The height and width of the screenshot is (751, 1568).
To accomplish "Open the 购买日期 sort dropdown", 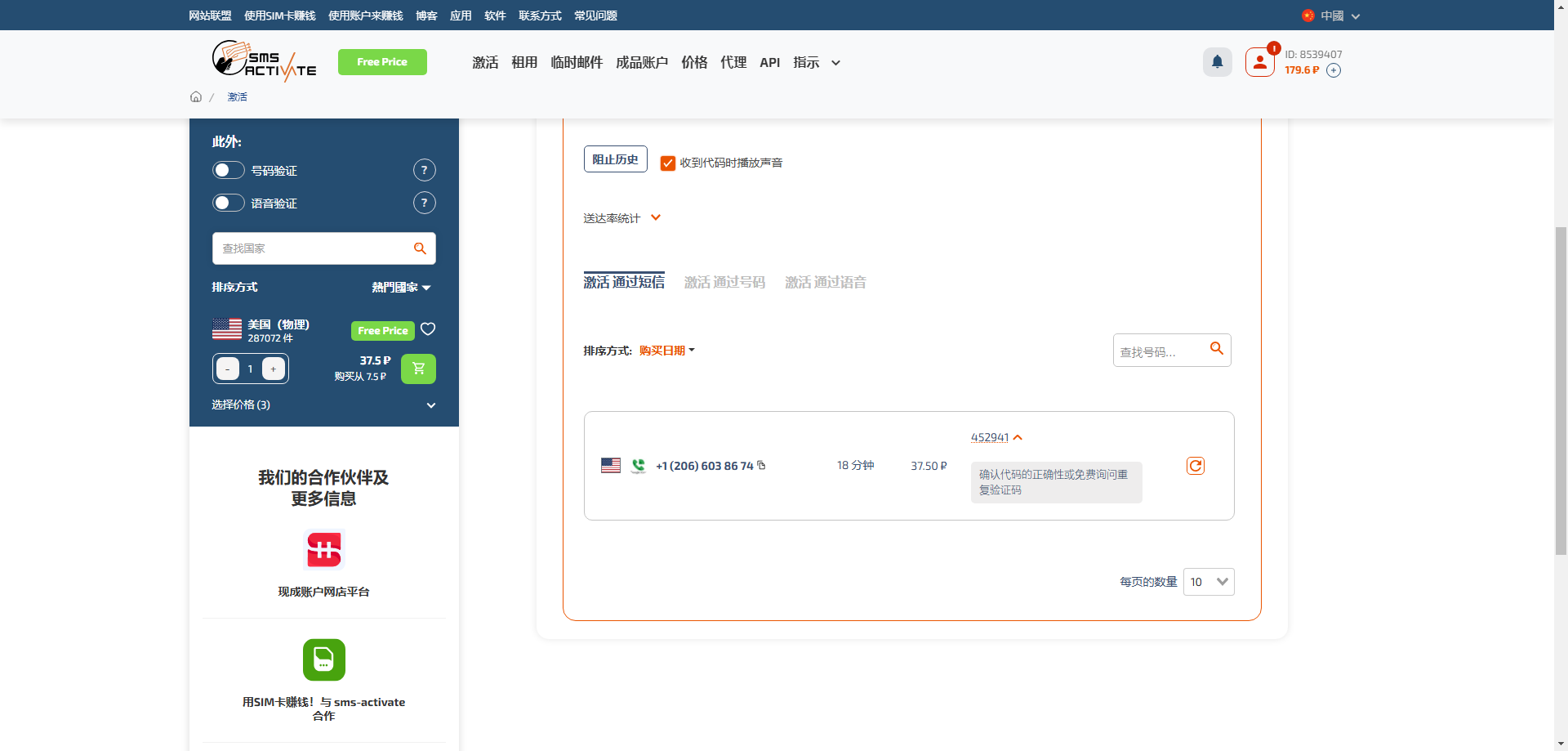I will (666, 351).
